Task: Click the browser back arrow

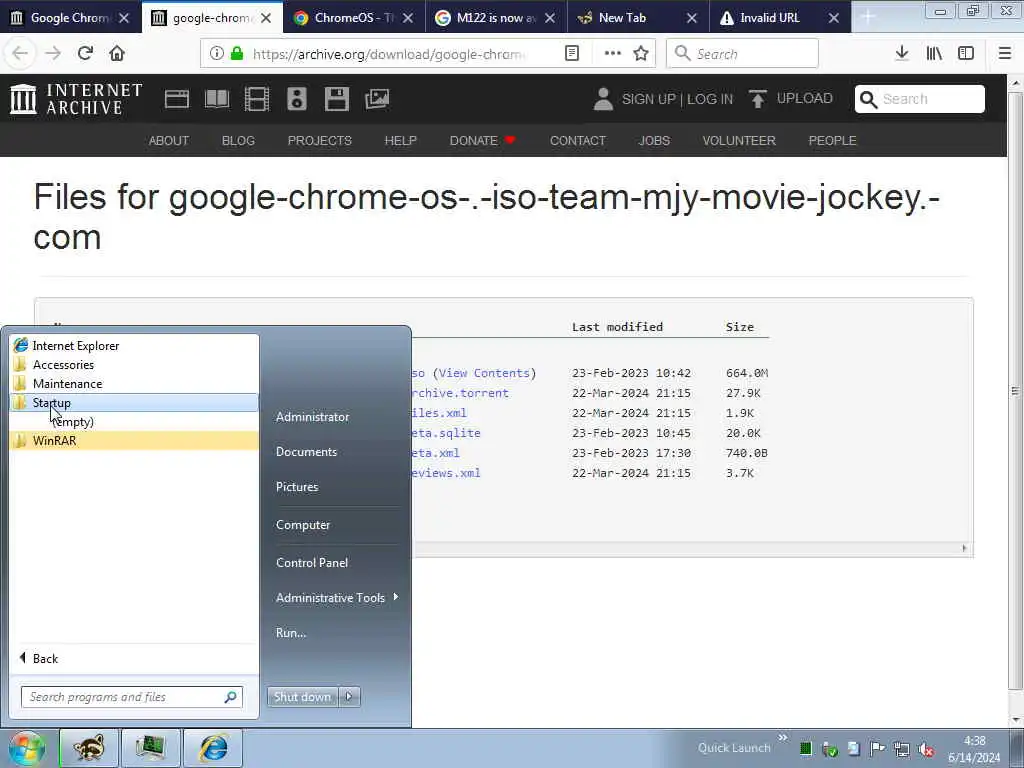Action: [20, 53]
